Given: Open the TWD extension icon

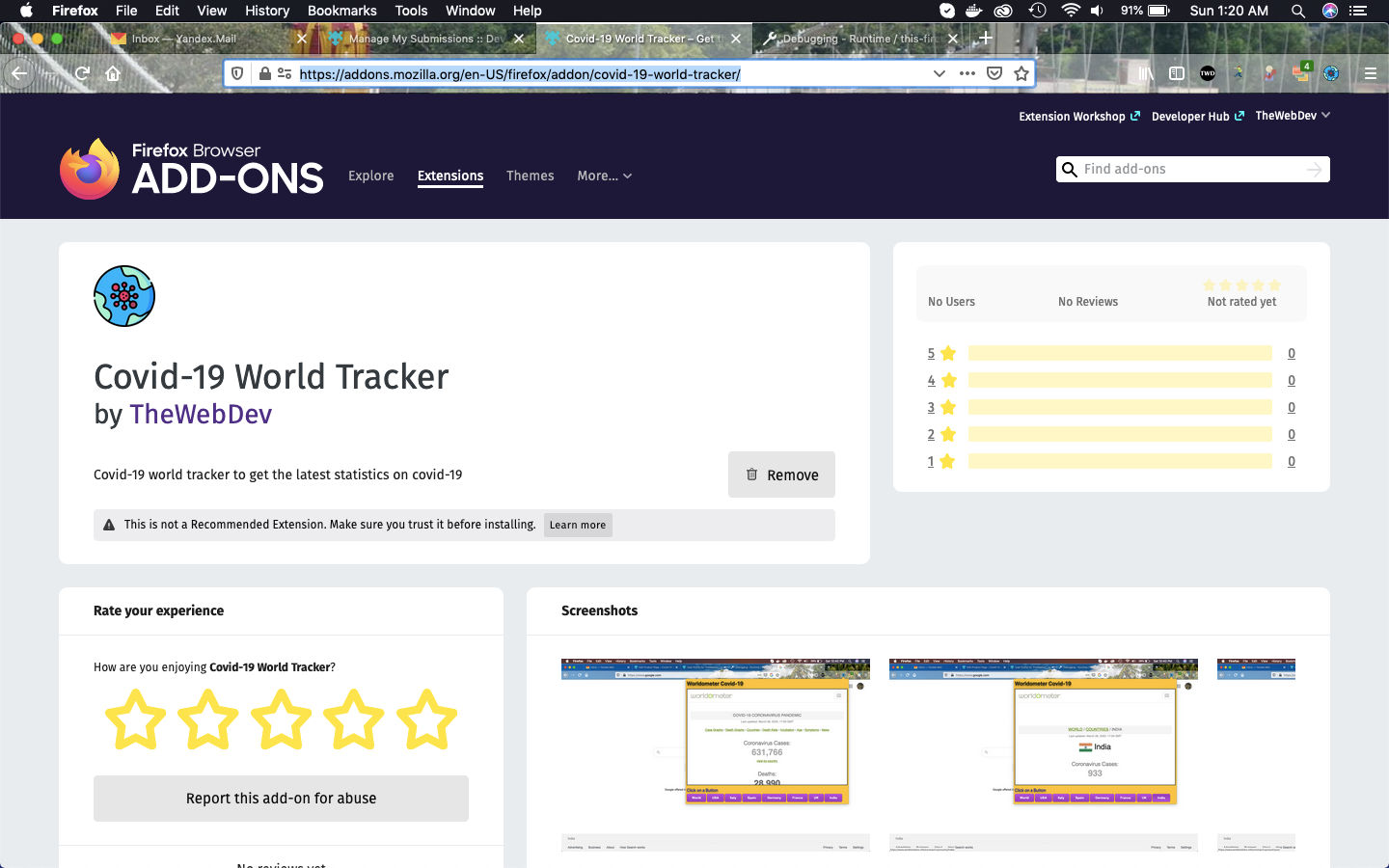Looking at the screenshot, I should tap(1208, 73).
